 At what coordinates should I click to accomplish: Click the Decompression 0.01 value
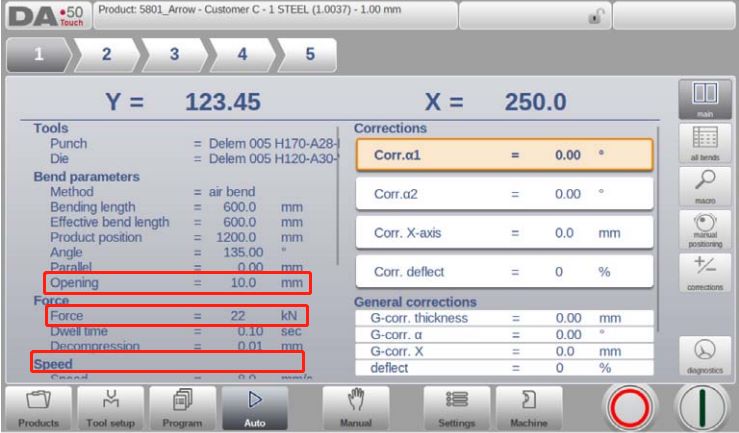pos(250,346)
